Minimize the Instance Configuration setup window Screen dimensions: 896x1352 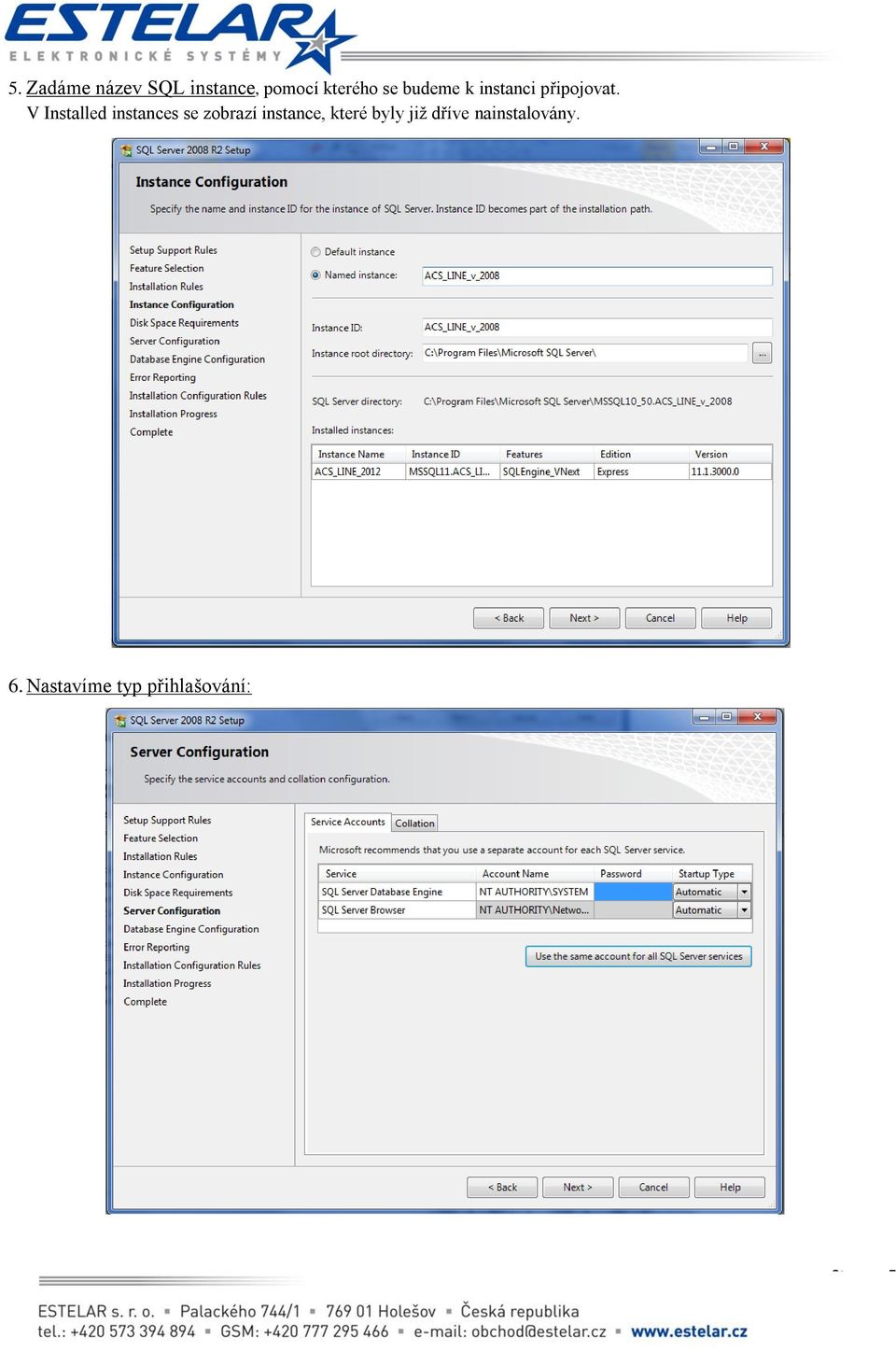(710, 147)
